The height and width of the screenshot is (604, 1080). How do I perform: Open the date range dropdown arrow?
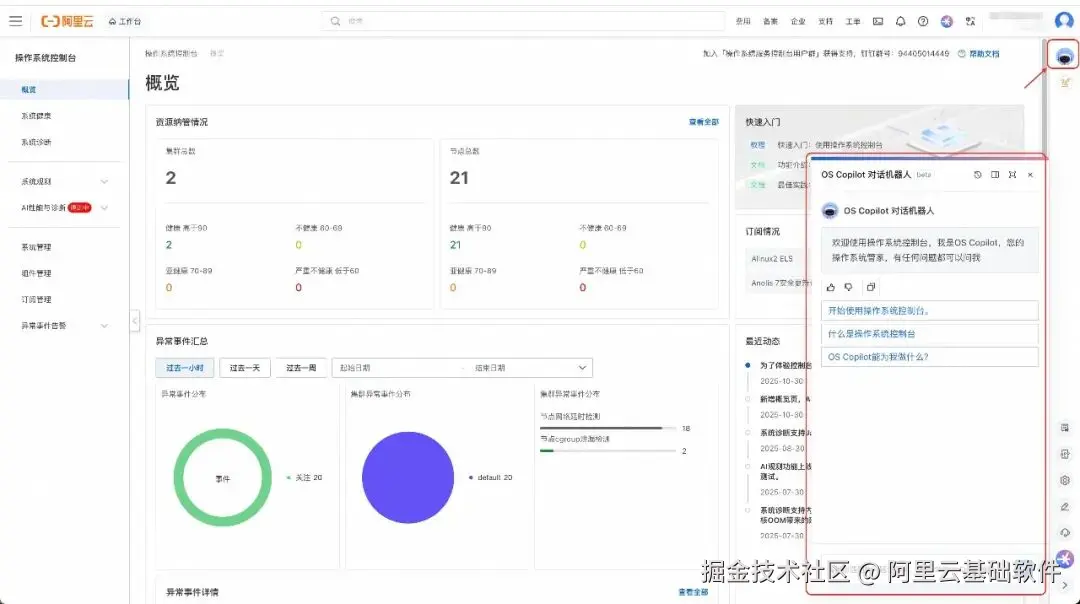582,368
